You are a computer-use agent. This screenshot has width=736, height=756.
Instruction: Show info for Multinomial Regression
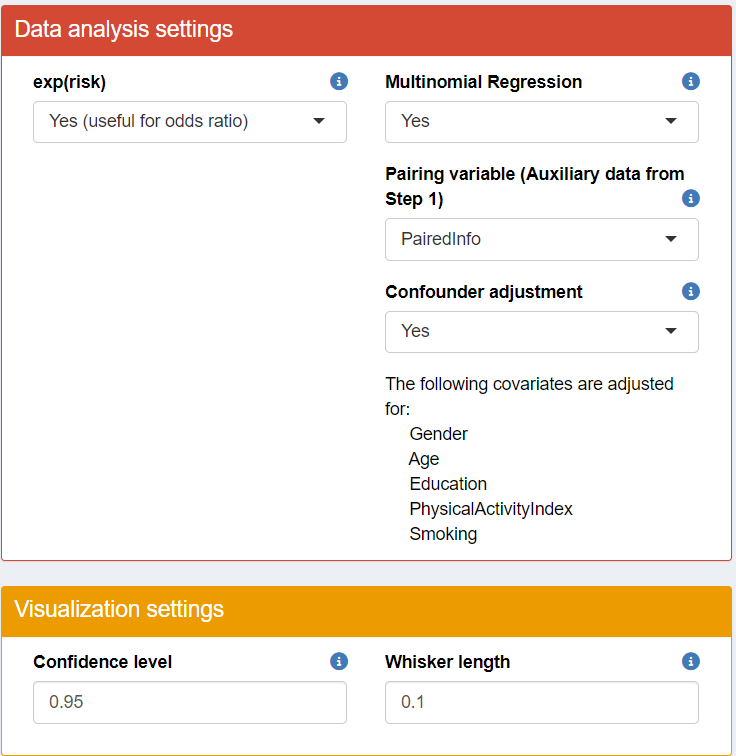tap(690, 81)
